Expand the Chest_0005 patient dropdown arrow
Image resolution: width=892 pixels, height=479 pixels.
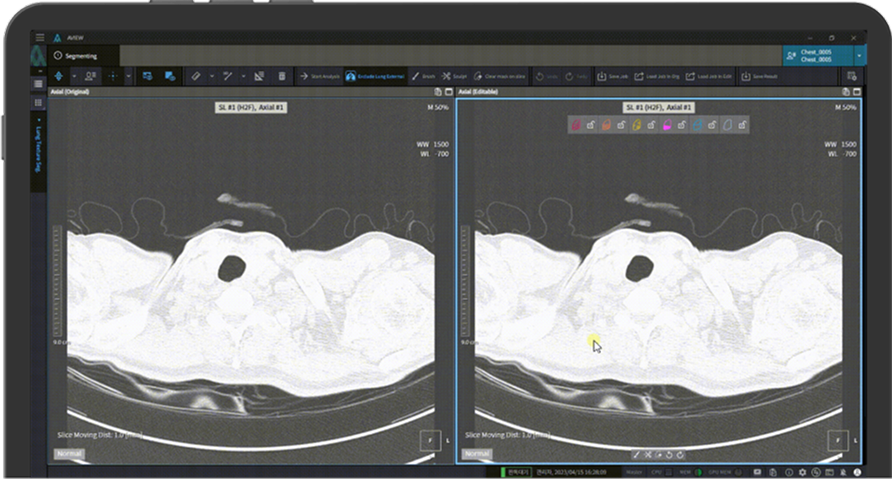860,56
